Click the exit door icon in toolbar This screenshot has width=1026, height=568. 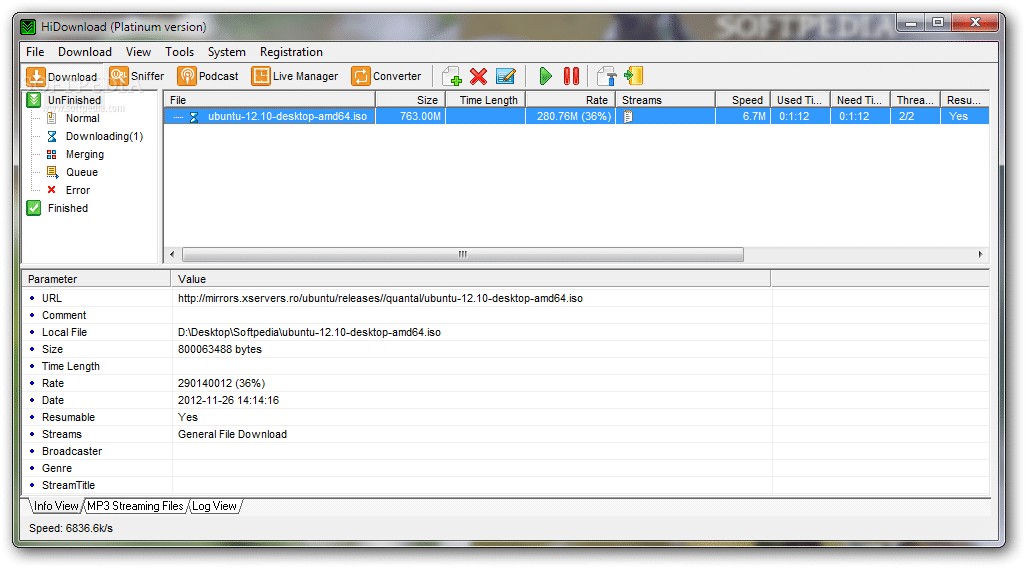(633, 76)
